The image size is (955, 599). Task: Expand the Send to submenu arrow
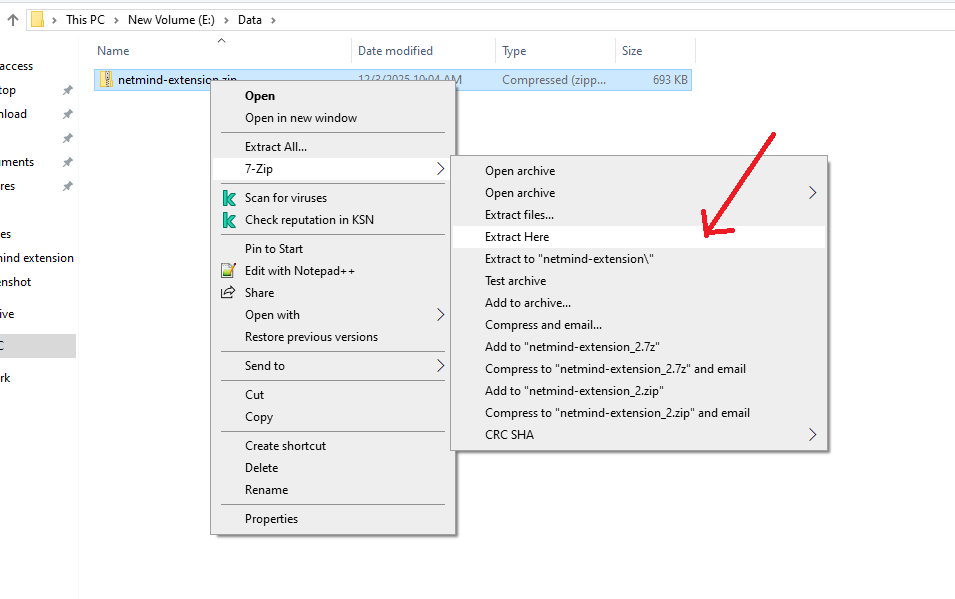tap(440, 366)
